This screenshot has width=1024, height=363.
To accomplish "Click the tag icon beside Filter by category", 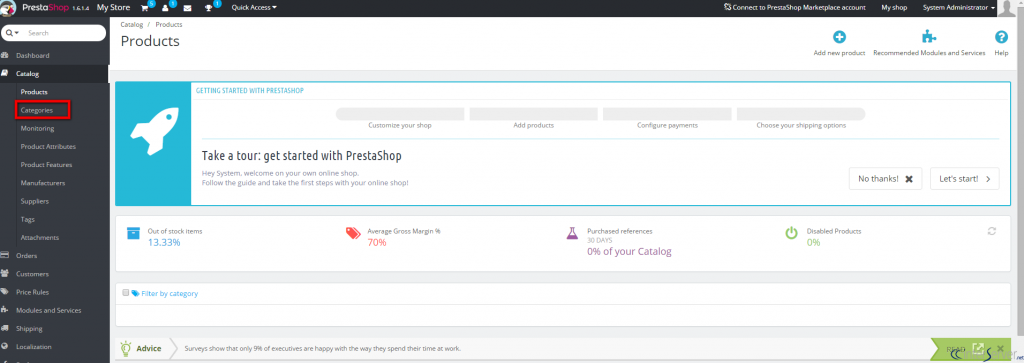I will (135, 293).
